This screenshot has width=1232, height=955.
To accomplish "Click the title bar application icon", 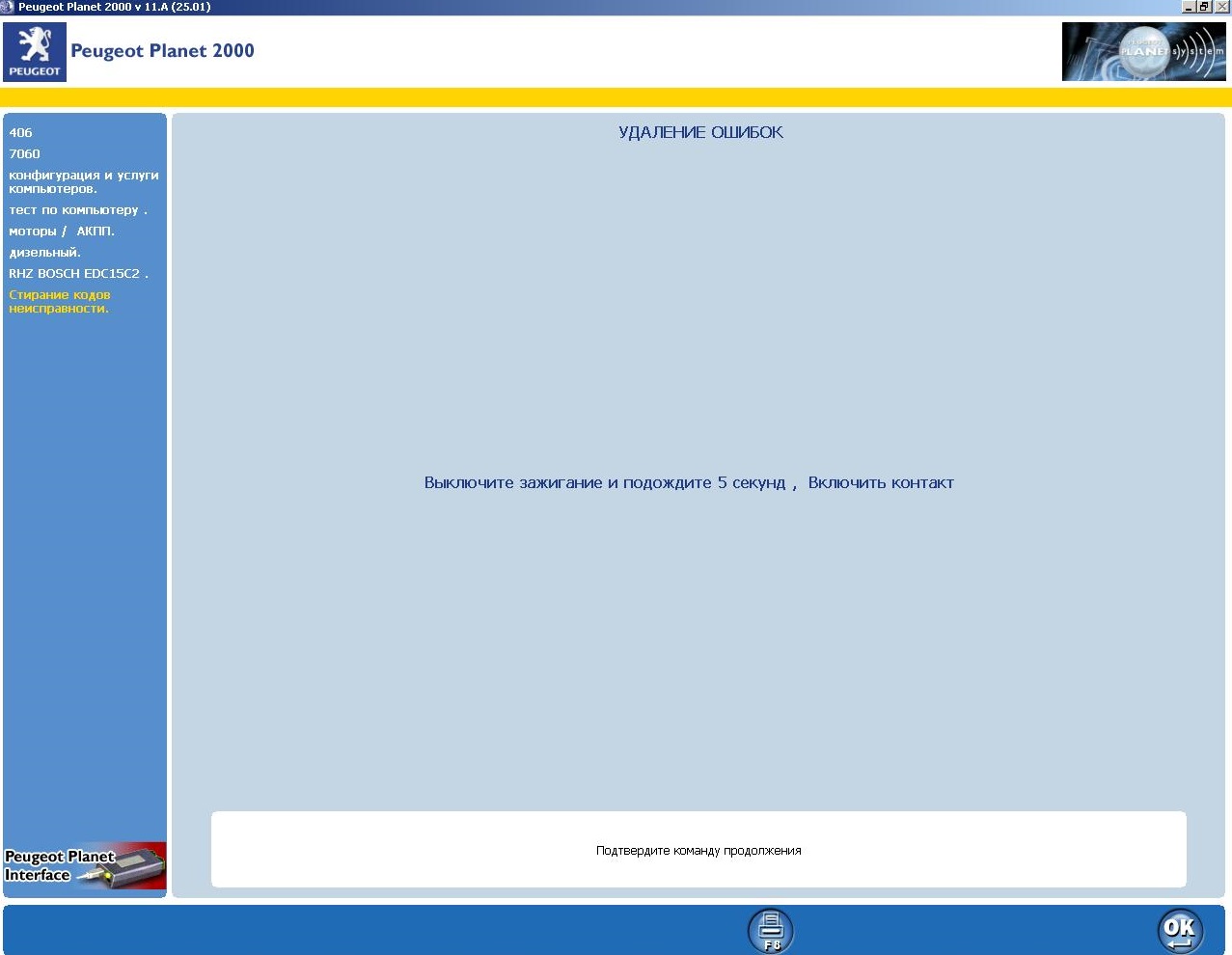I will click(8, 7).
